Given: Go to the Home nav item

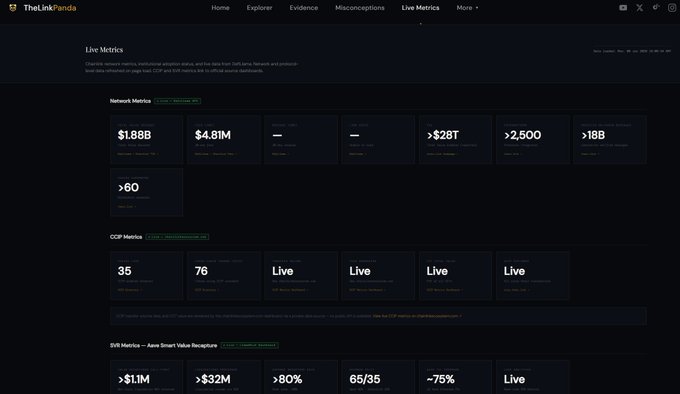Looking at the screenshot, I should tap(220, 8).
